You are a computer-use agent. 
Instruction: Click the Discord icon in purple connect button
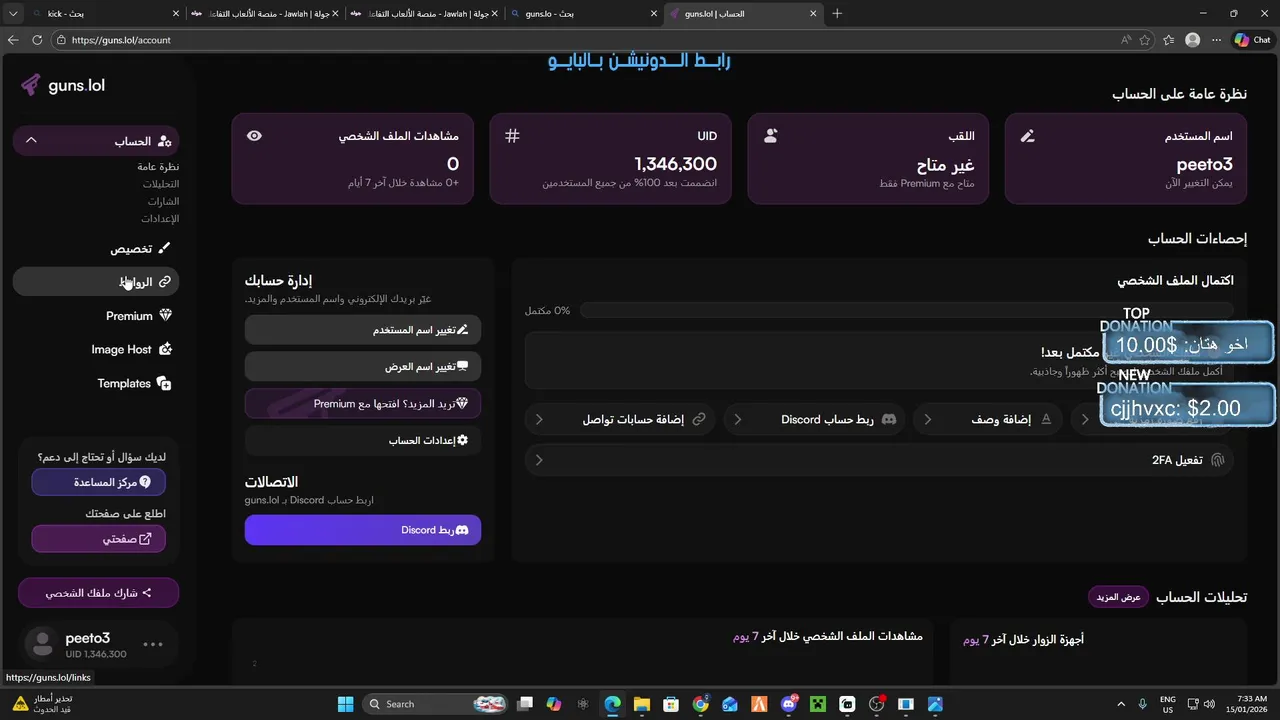462,530
